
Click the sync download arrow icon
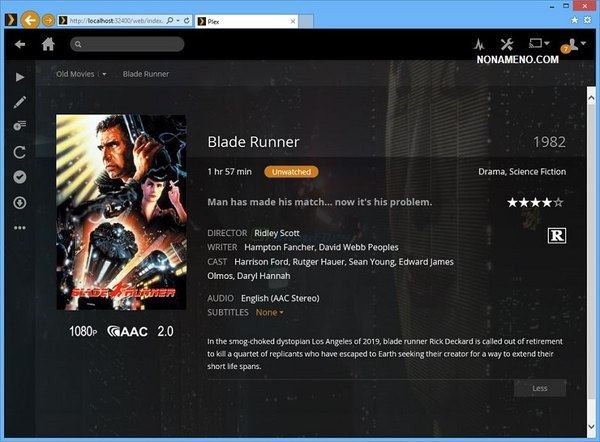pos(20,203)
